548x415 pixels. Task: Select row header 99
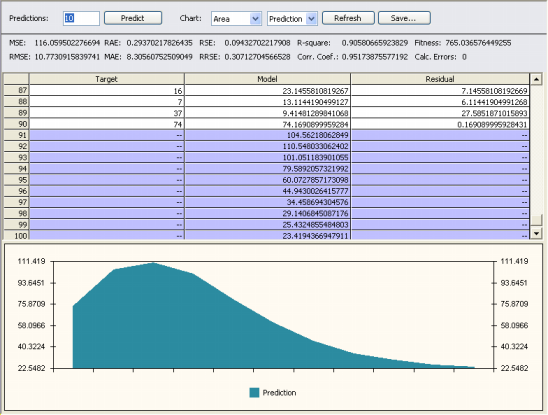16,225
